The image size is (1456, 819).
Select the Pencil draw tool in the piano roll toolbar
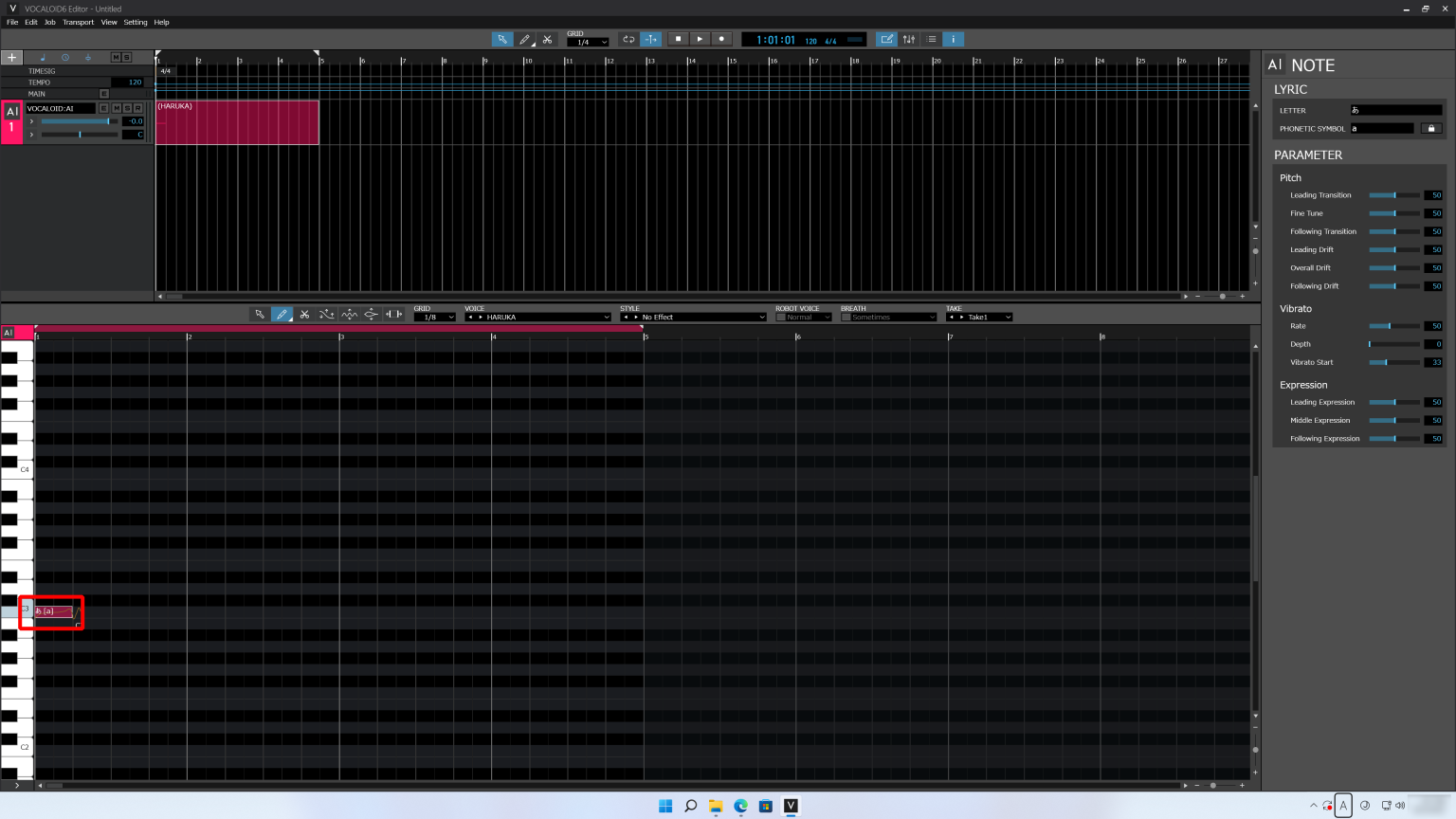coord(283,314)
